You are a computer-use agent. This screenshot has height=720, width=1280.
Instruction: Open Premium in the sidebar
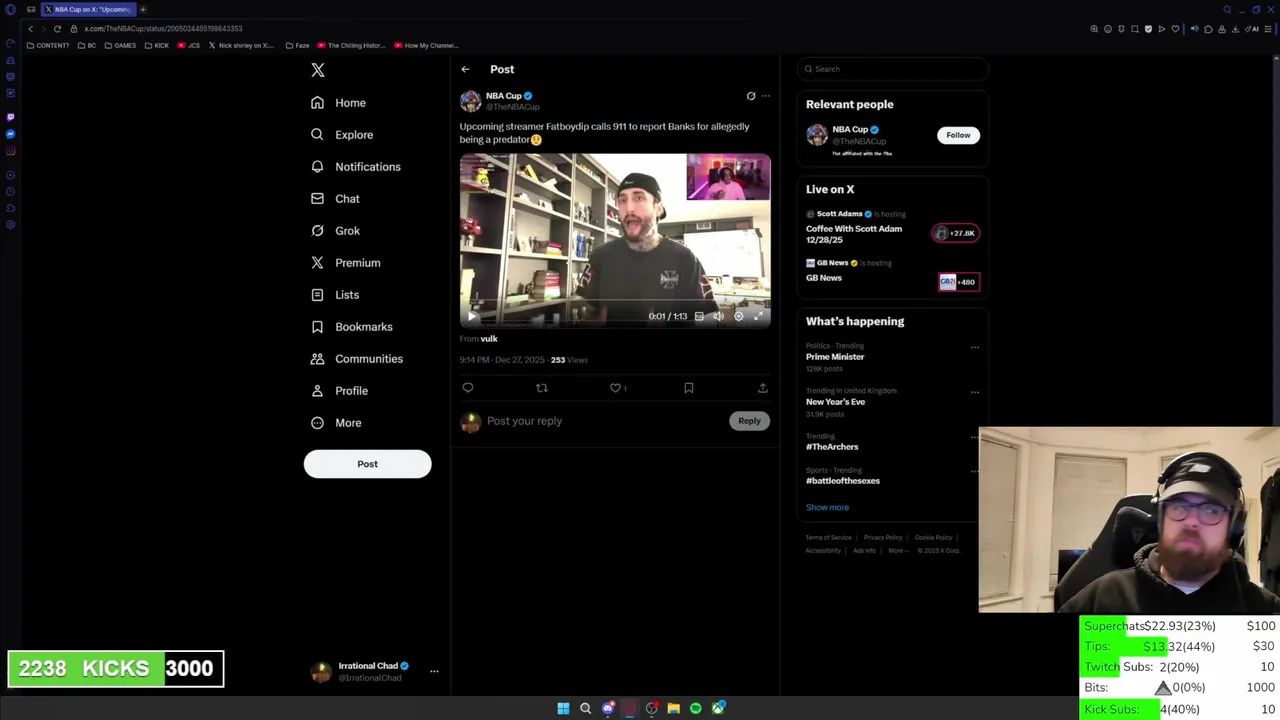click(x=345, y=263)
